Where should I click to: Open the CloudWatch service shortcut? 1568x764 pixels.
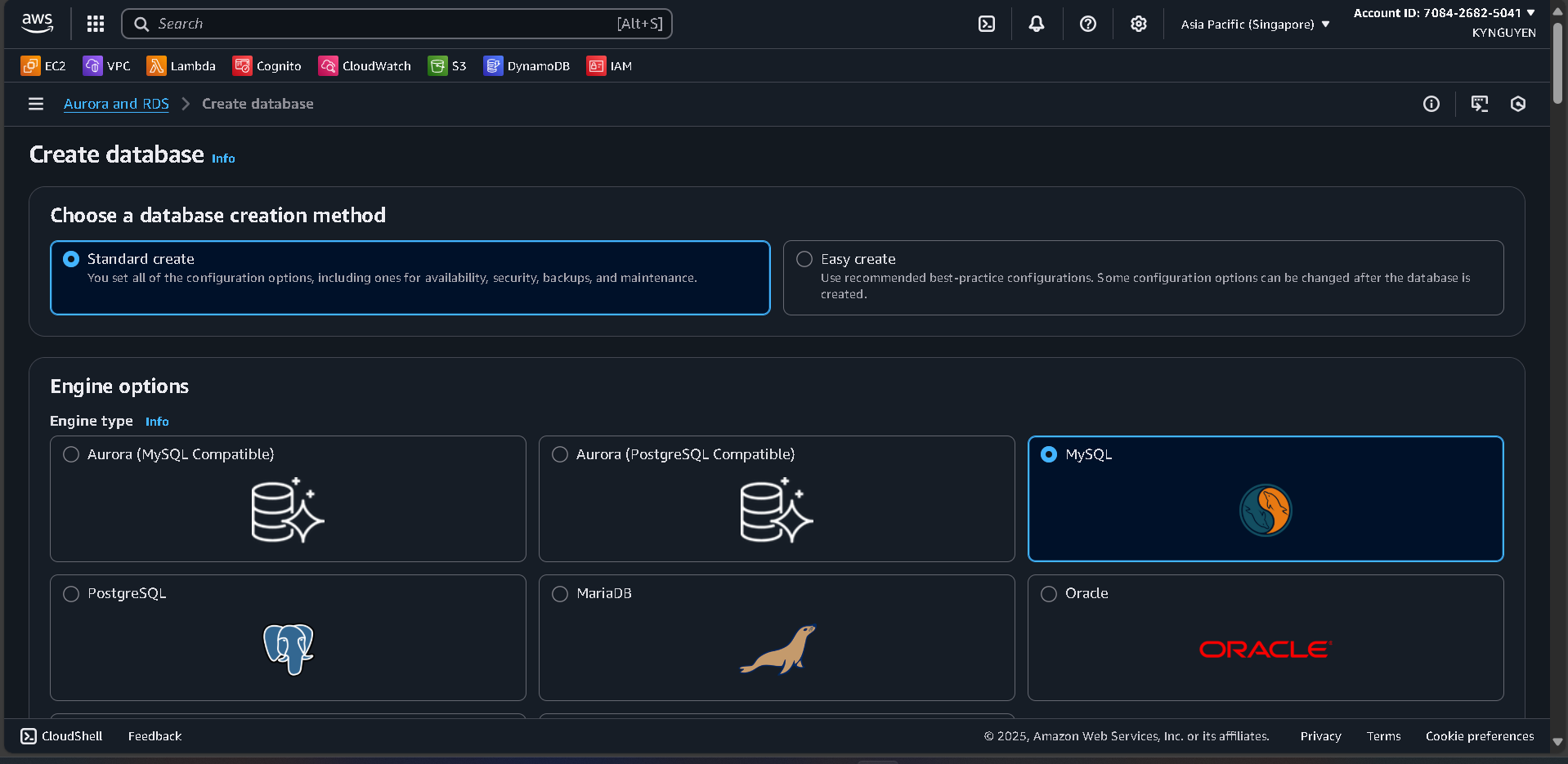tap(365, 65)
